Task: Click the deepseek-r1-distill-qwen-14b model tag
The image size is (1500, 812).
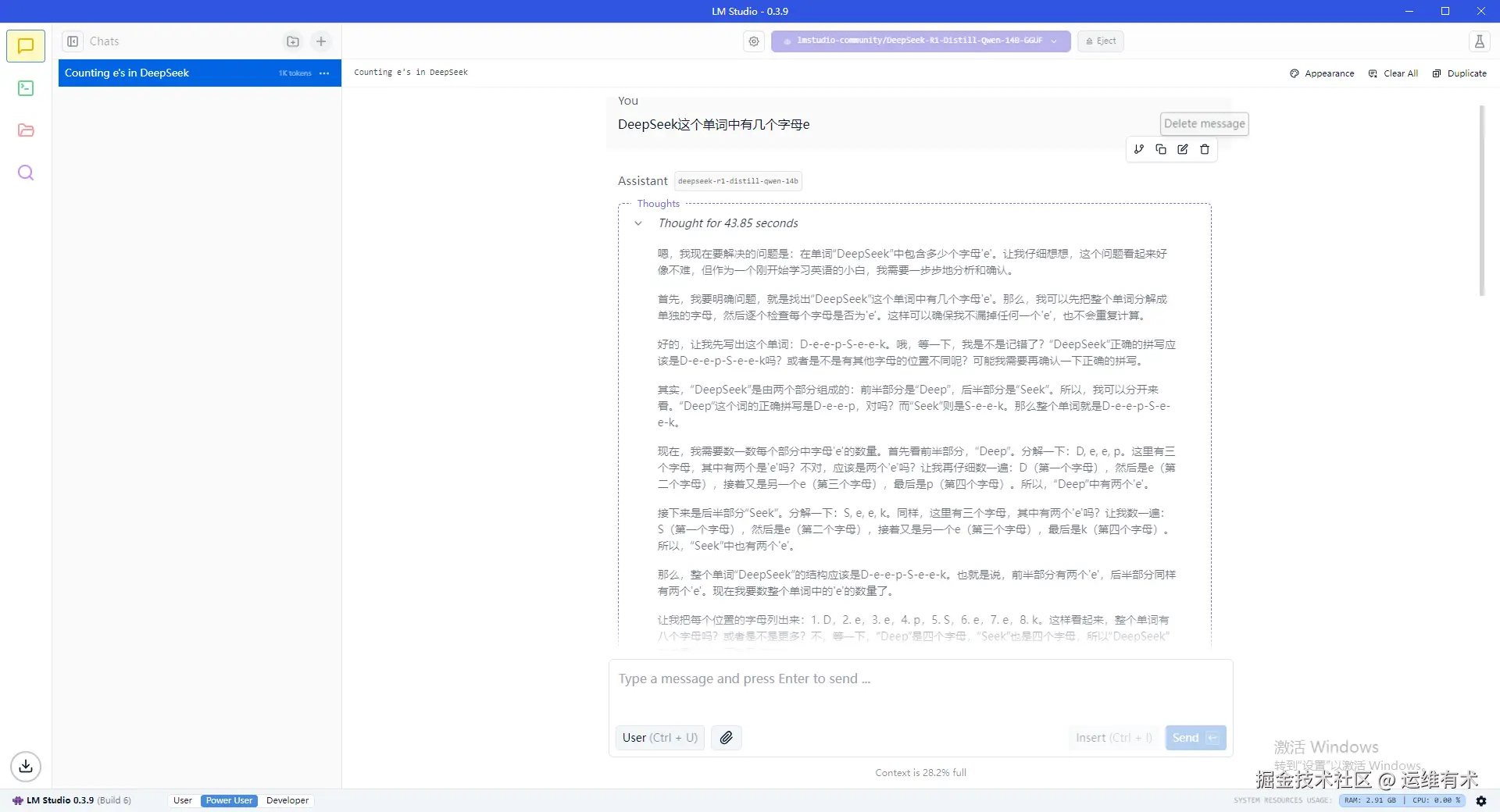Action: [x=738, y=181]
